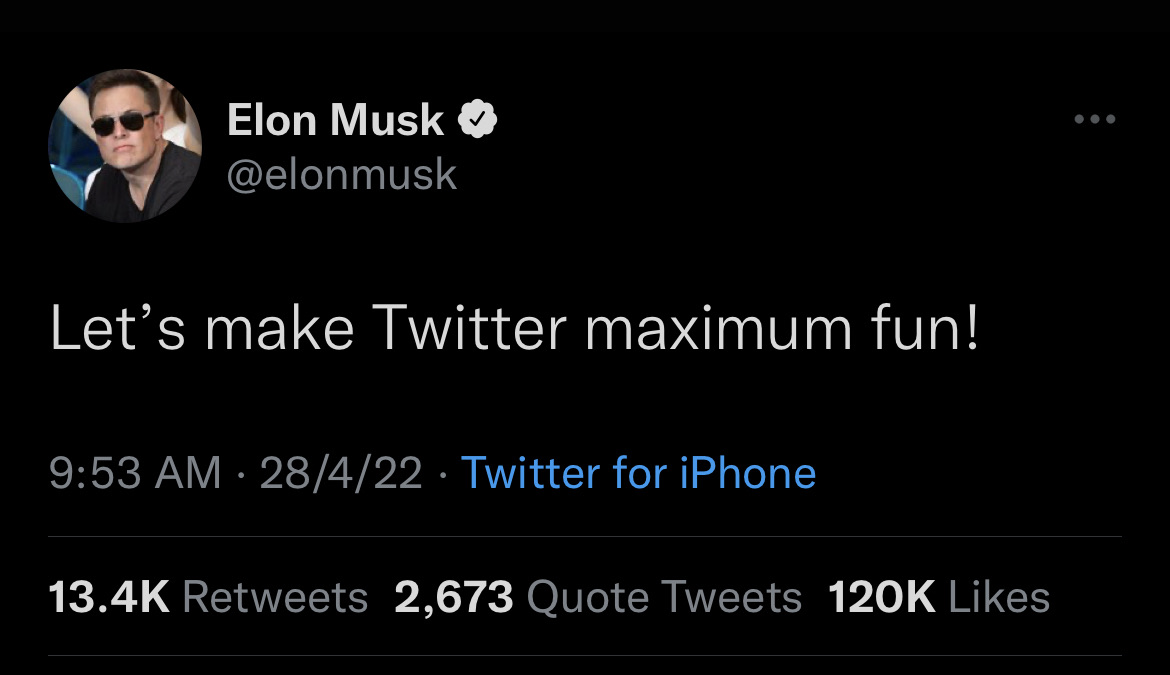The width and height of the screenshot is (1170, 675).
Task: Click the 28/4/22 date
Action: pyautogui.click(x=340, y=472)
